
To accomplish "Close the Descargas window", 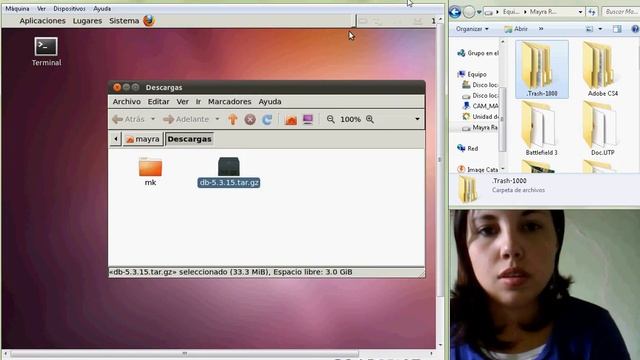I will tap(117, 87).
